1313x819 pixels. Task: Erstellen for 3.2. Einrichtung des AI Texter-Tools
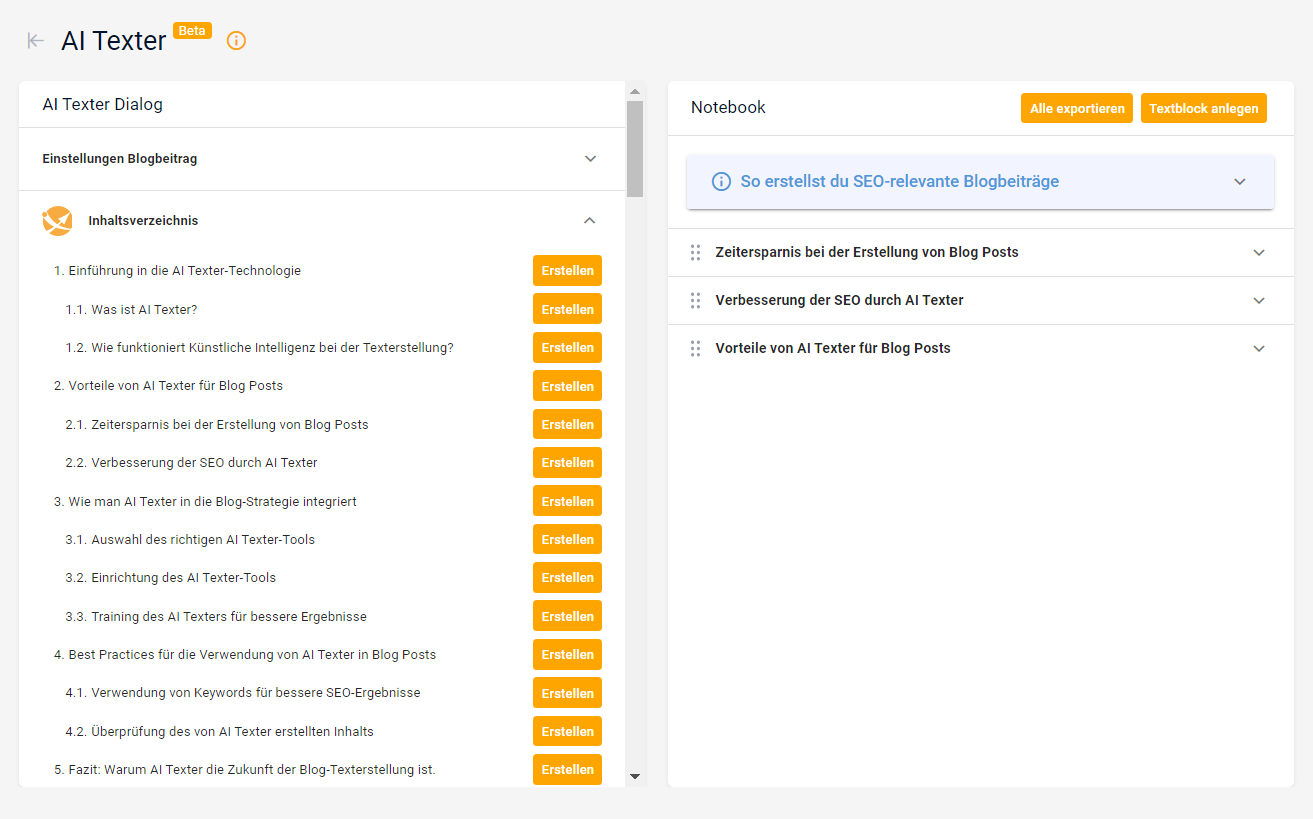tap(567, 578)
